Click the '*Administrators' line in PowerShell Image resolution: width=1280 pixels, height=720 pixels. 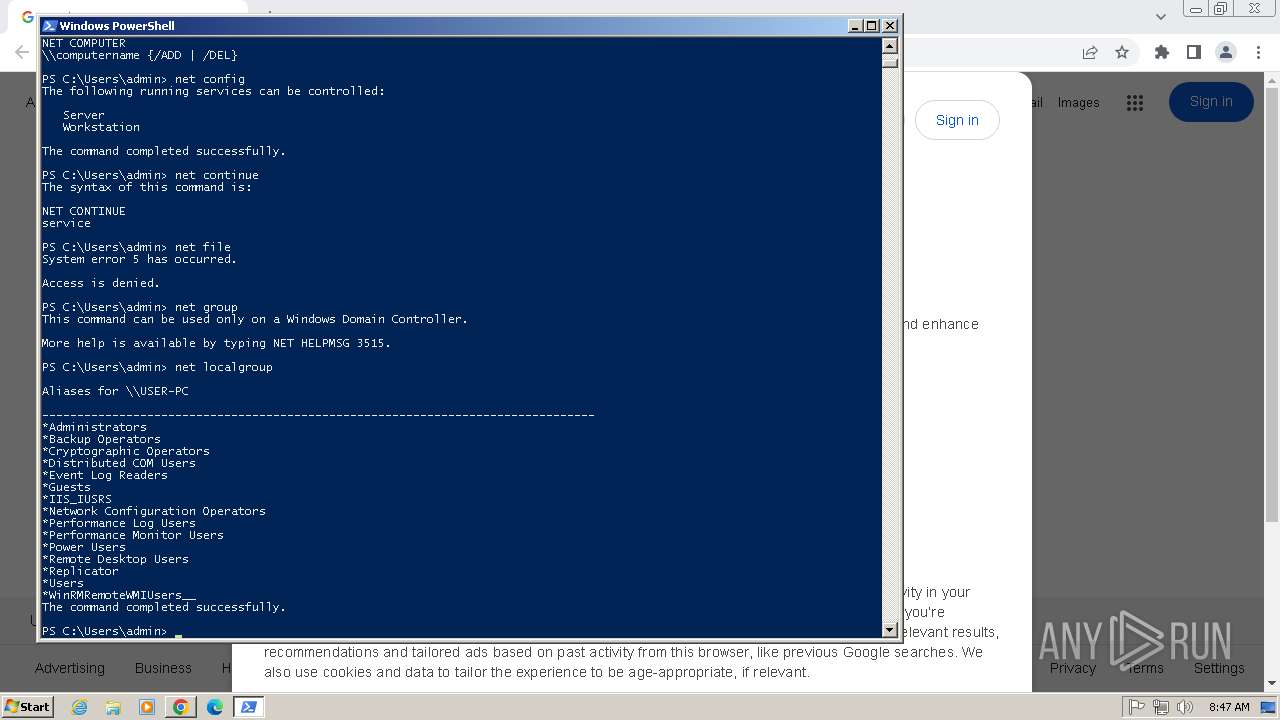tap(94, 427)
